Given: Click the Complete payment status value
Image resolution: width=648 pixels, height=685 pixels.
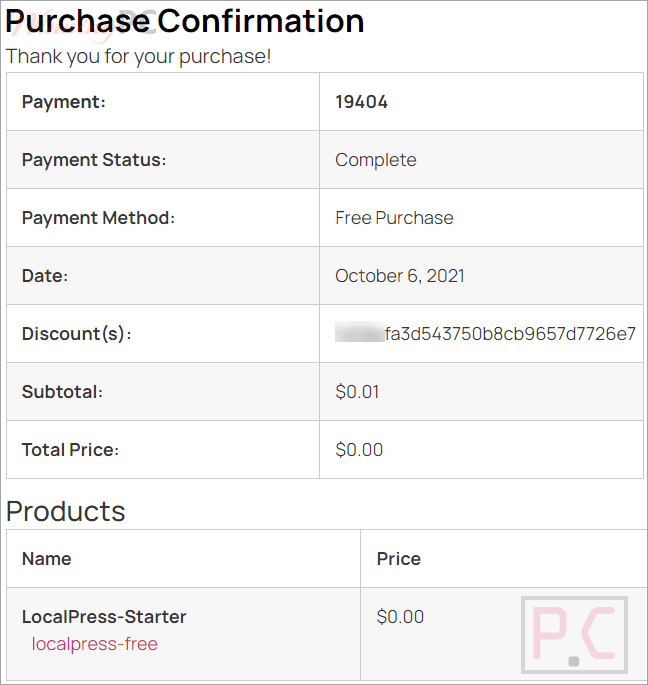Looking at the screenshot, I should [x=376, y=160].
